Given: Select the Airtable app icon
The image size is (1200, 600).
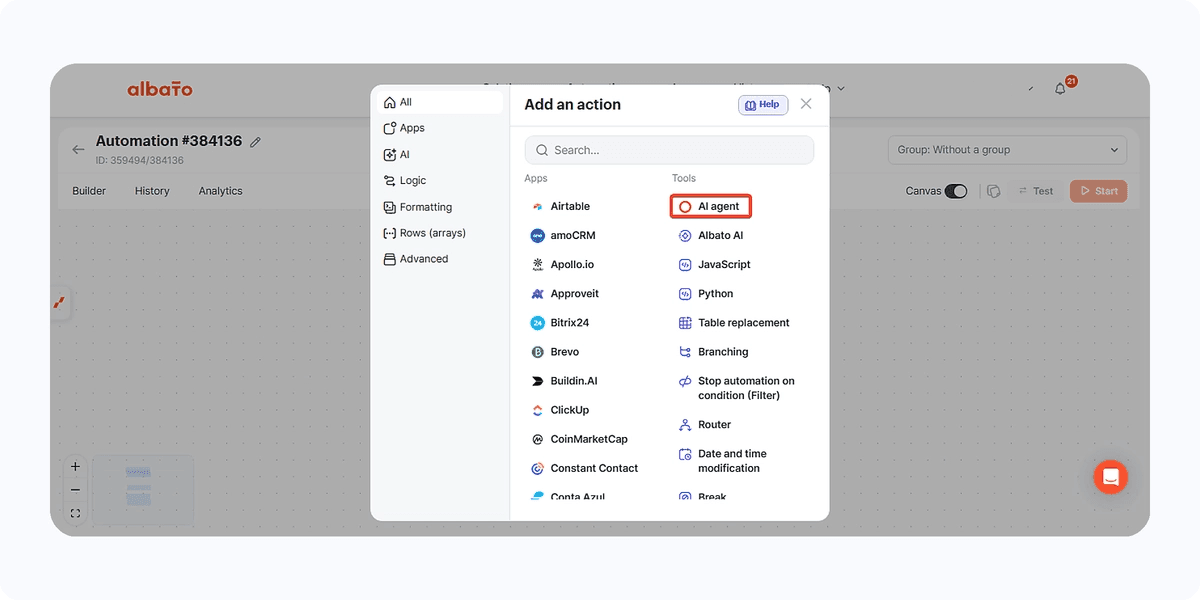Looking at the screenshot, I should click(538, 207).
